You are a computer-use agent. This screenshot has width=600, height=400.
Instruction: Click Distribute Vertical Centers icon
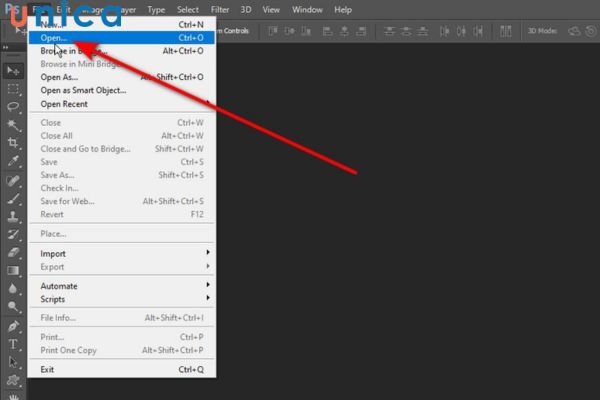(x=406, y=31)
